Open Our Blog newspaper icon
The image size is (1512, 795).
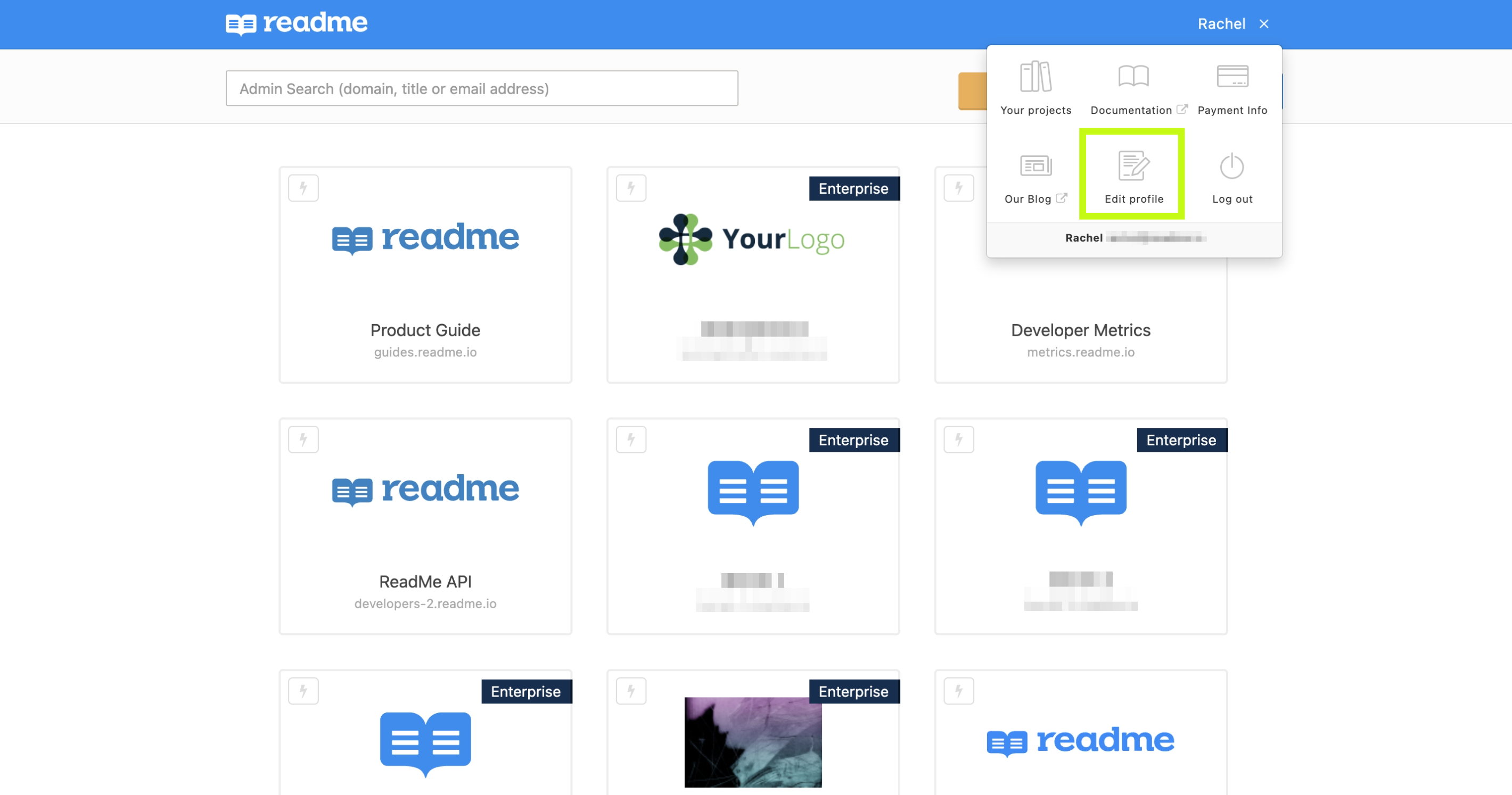click(x=1036, y=166)
